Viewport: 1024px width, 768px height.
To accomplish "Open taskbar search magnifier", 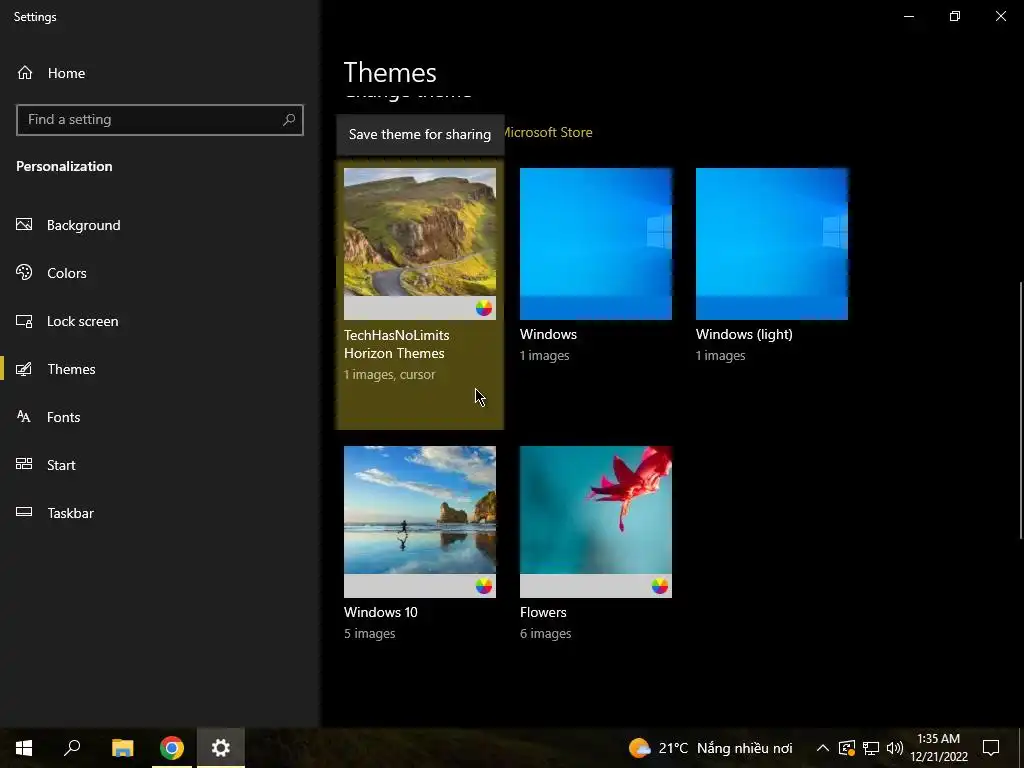I will pyautogui.click(x=72, y=748).
